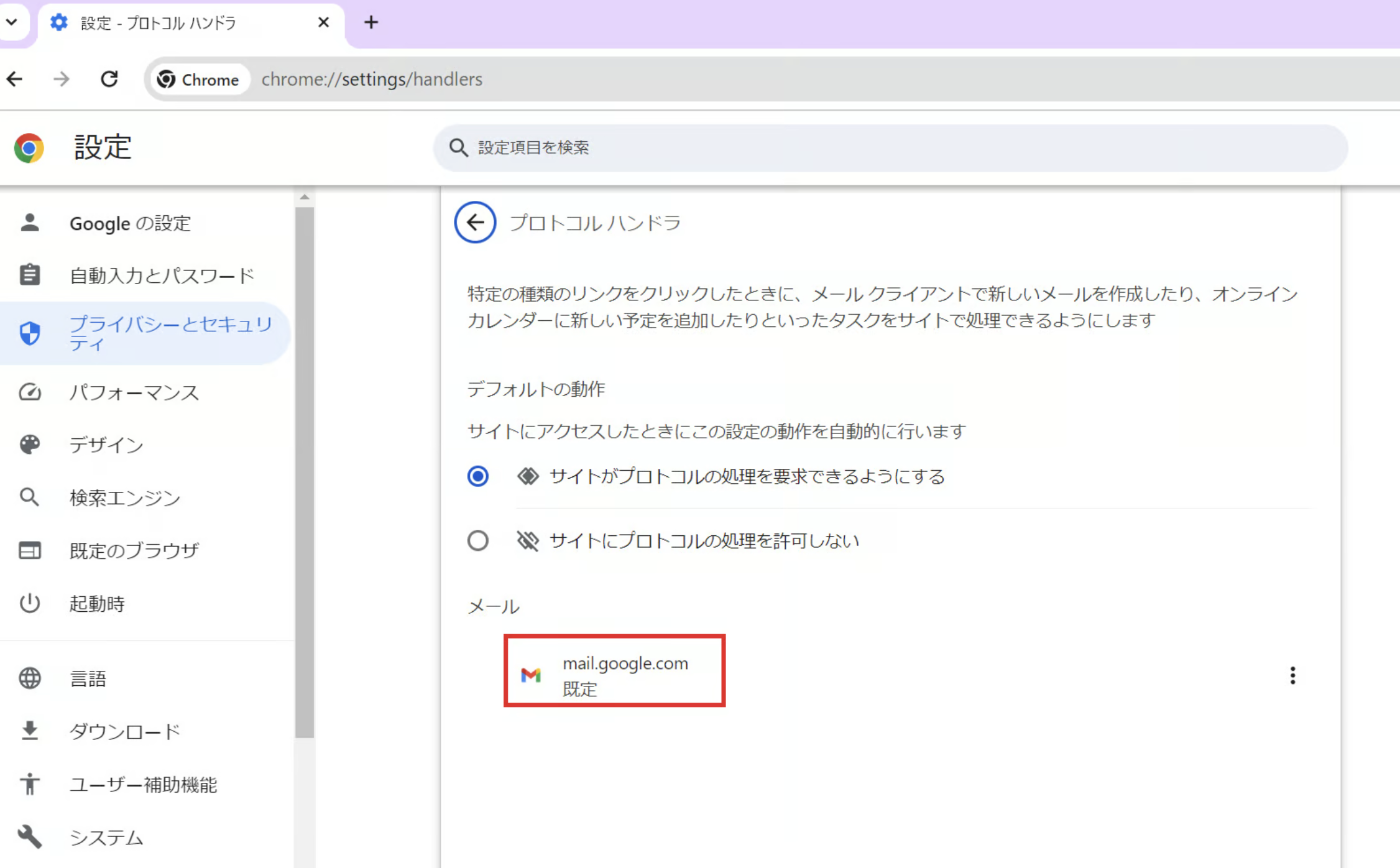The width and height of the screenshot is (1400, 868).
Task: Click the mail.google.com handler entry
Action: coord(625,664)
